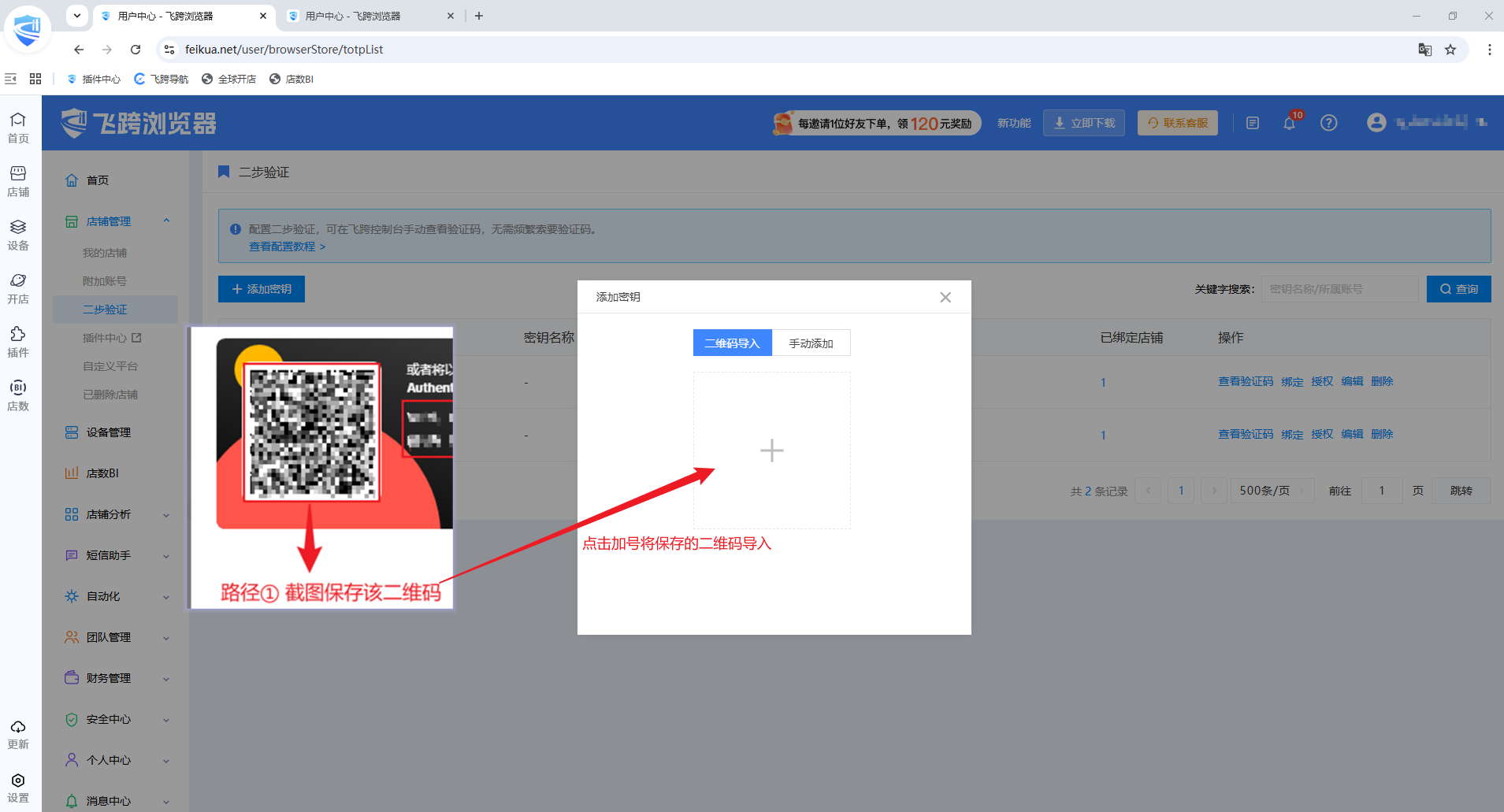The width and height of the screenshot is (1504, 812).
Task: Switch to the second 用户中心 browser tab
Action: click(x=370, y=16)
